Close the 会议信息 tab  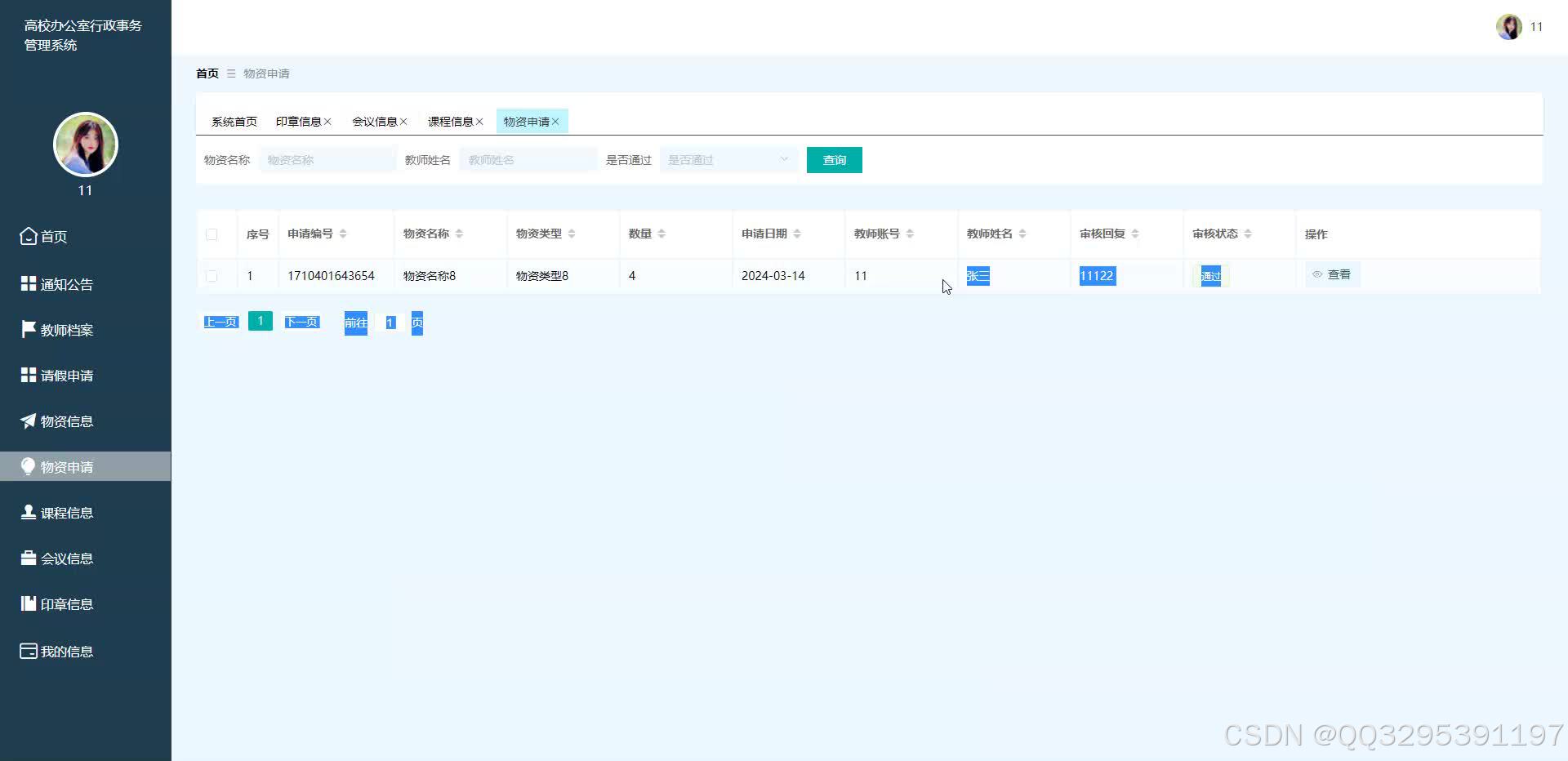tap(403, 122)
